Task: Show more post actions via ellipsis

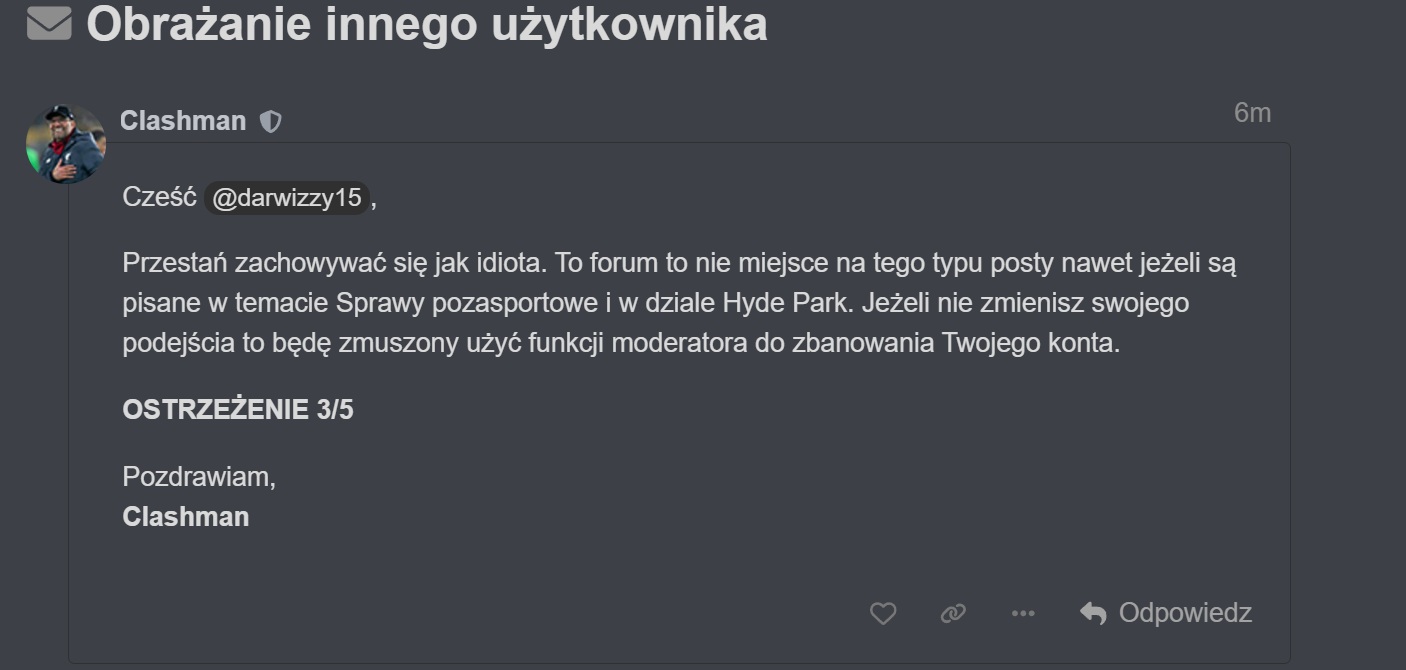Action: (x=1023, y=613)
